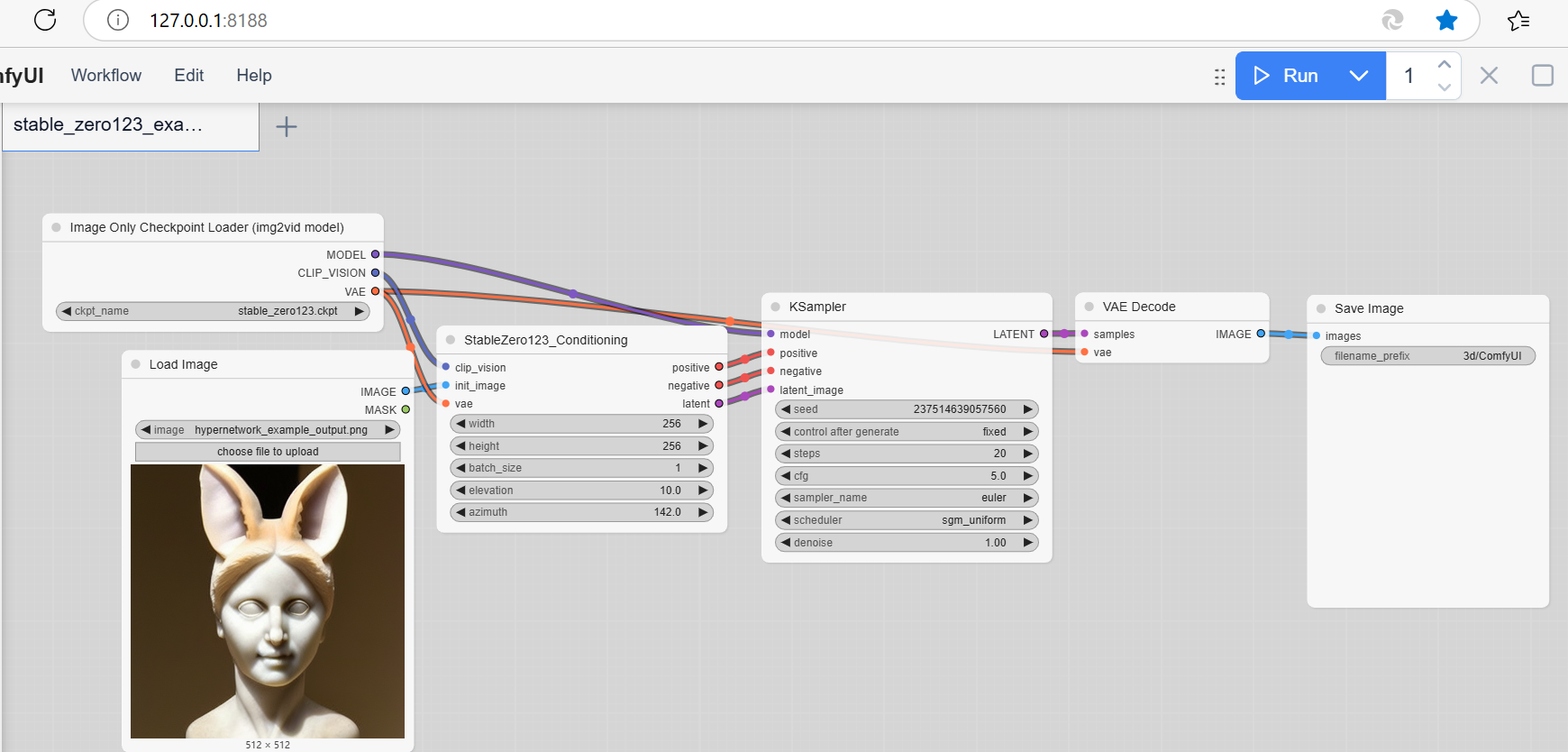Click the filename_prefix 3d/ComfyUI field

1428,356
